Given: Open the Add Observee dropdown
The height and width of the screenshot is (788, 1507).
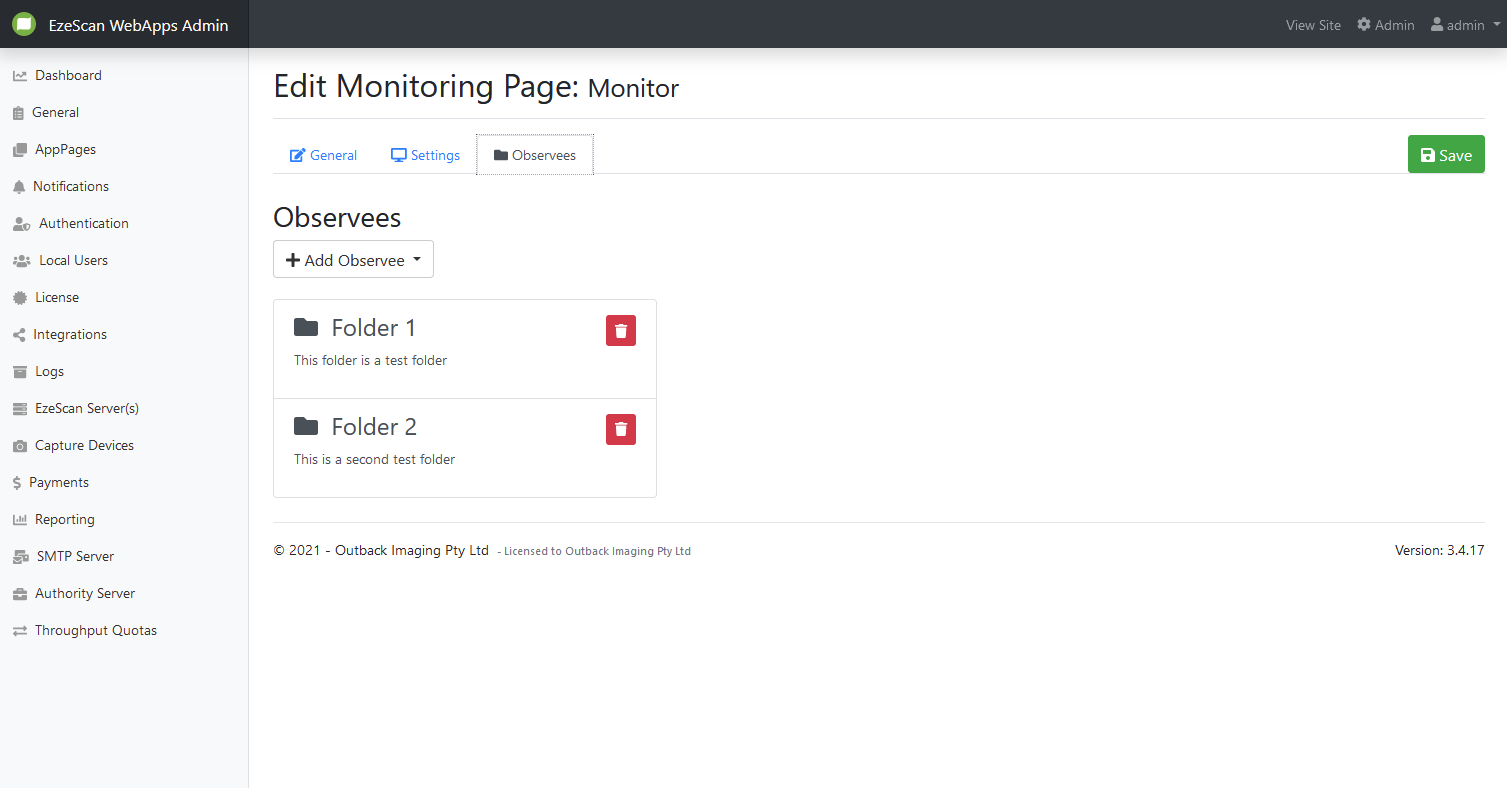Looking at the screenshot, I should point(353,260).
